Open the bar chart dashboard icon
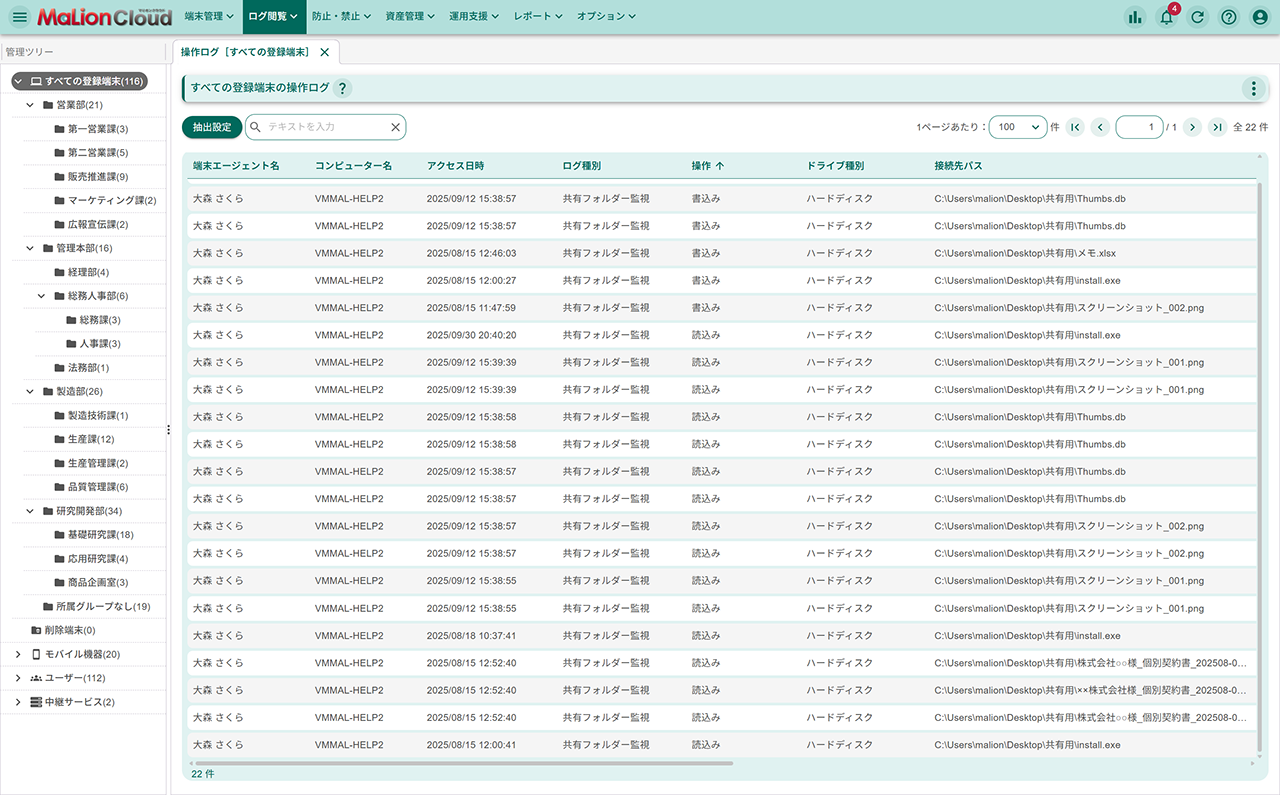This screenshot has width=1280, height=795. (x=1134, y=17)
